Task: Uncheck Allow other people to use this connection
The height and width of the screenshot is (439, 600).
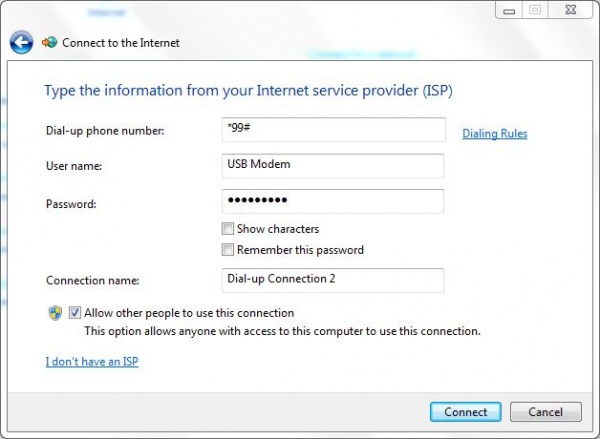Action: [x=75, y=313]
